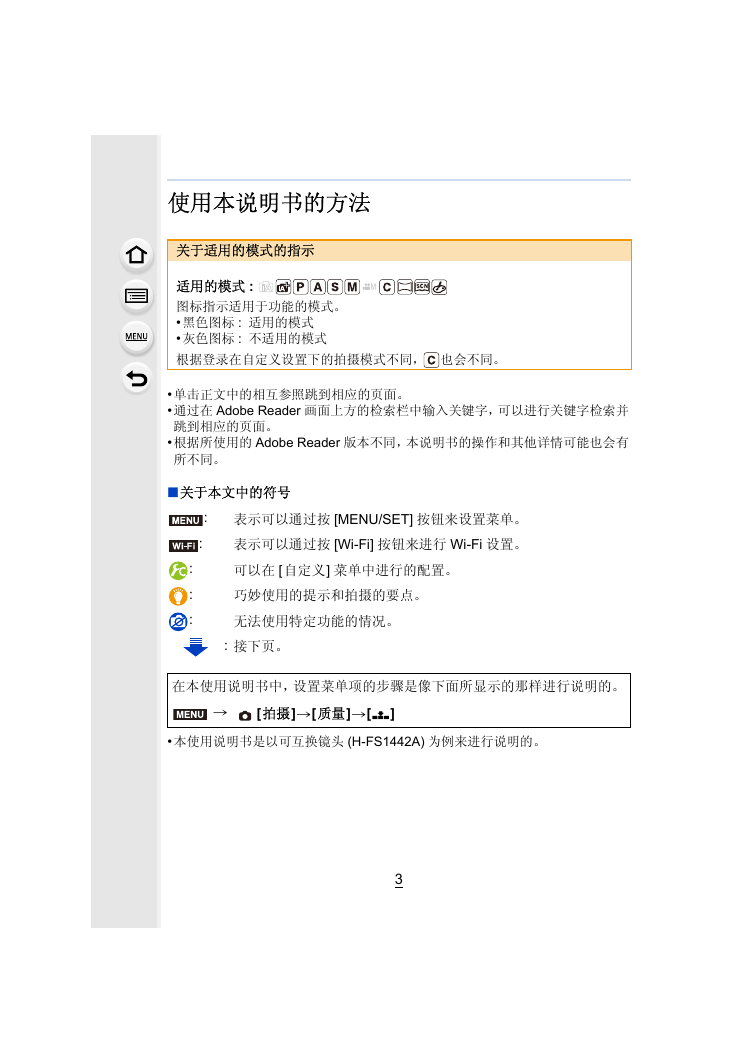Click the text 接下页
The image size is (753, 1064).
coord(258,647)
